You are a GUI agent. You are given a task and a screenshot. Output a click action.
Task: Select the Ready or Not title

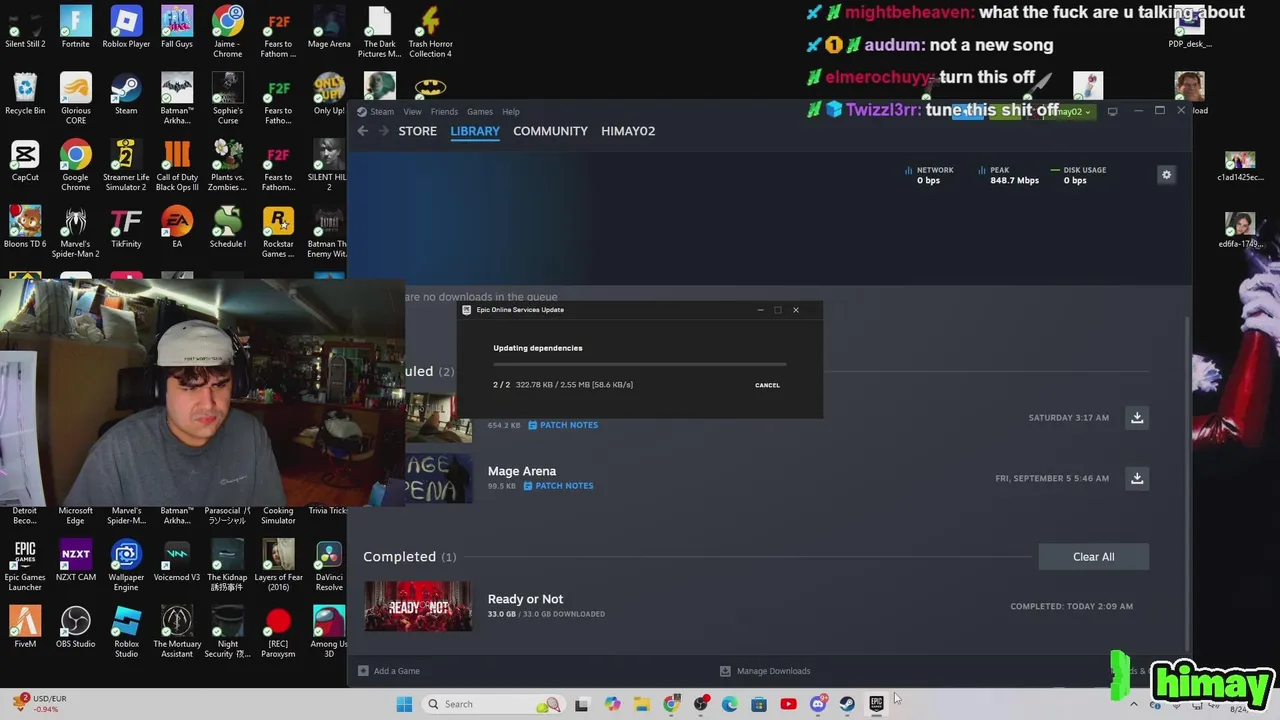pyautogui.click(x=525, y=599)
